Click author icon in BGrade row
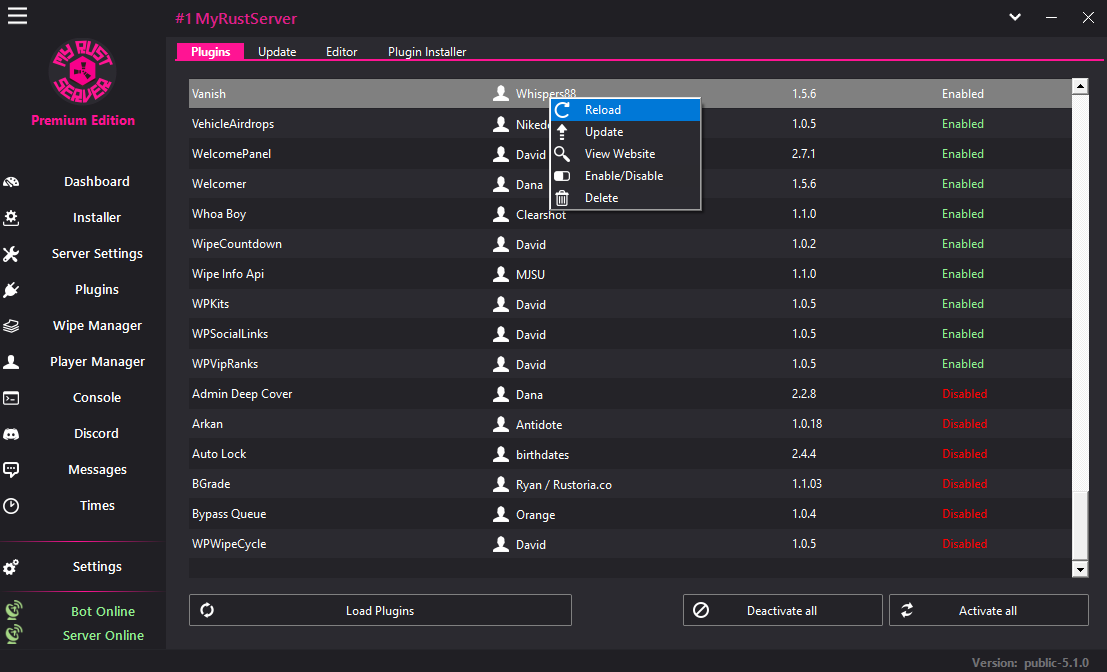Viewport: 1107px width, 672px height. point(501,484)
